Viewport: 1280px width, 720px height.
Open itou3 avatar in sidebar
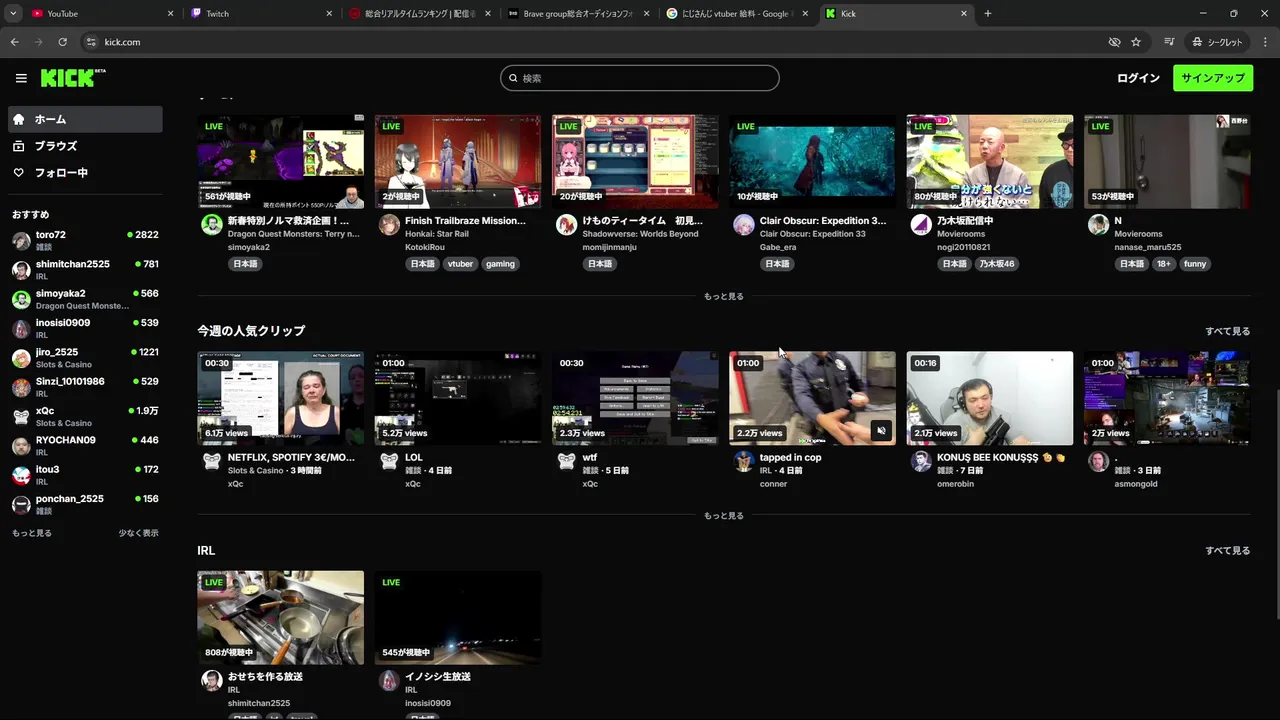point(21,475)
